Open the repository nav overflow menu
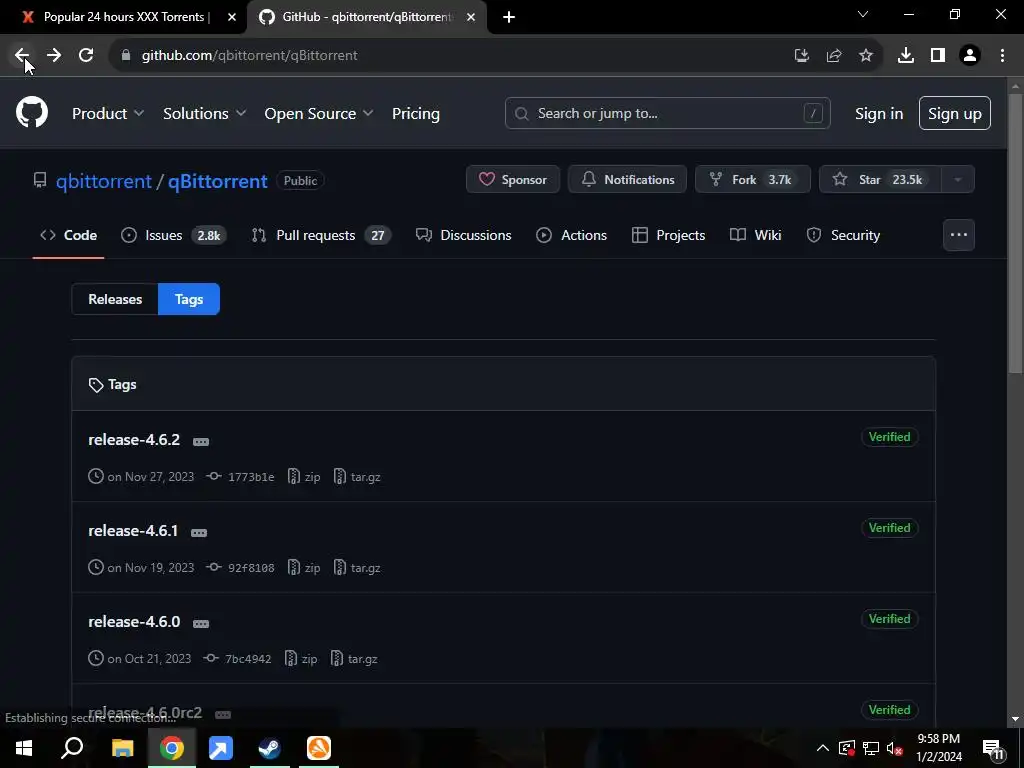This screenshot has width=1024, height=768. coord(959,235)
